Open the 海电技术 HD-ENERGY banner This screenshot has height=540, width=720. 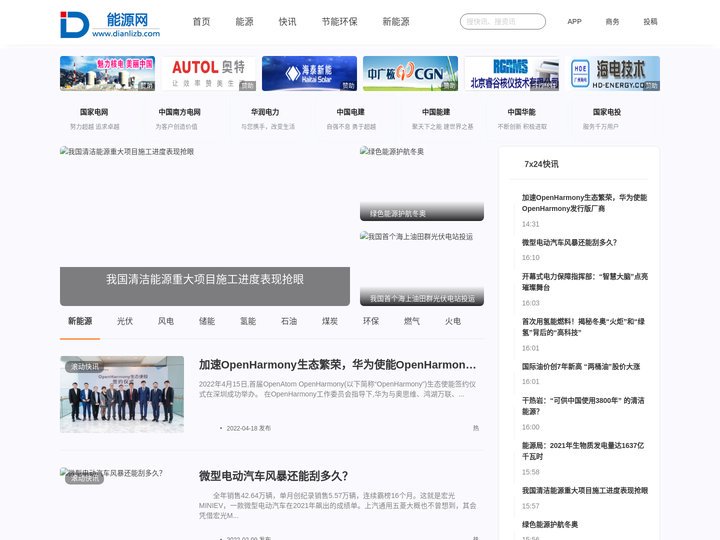[x=613, y=73]
